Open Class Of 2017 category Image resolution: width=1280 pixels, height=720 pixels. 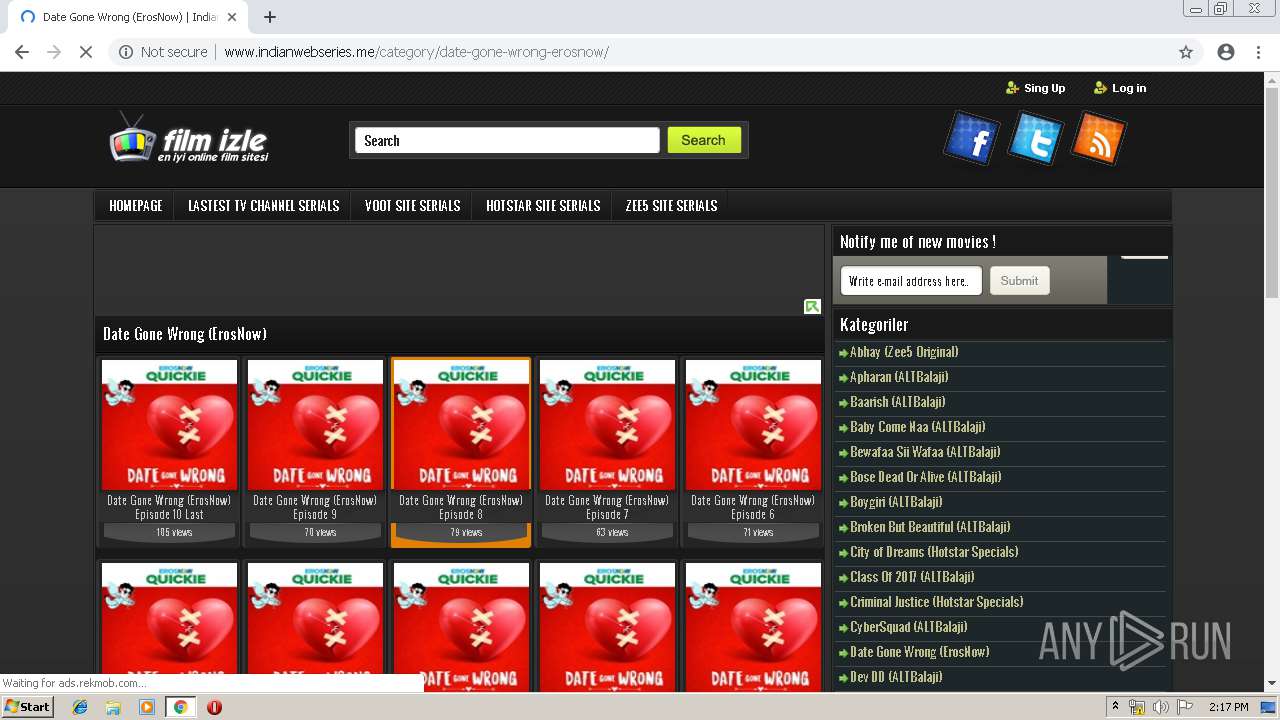pos(912,577)
